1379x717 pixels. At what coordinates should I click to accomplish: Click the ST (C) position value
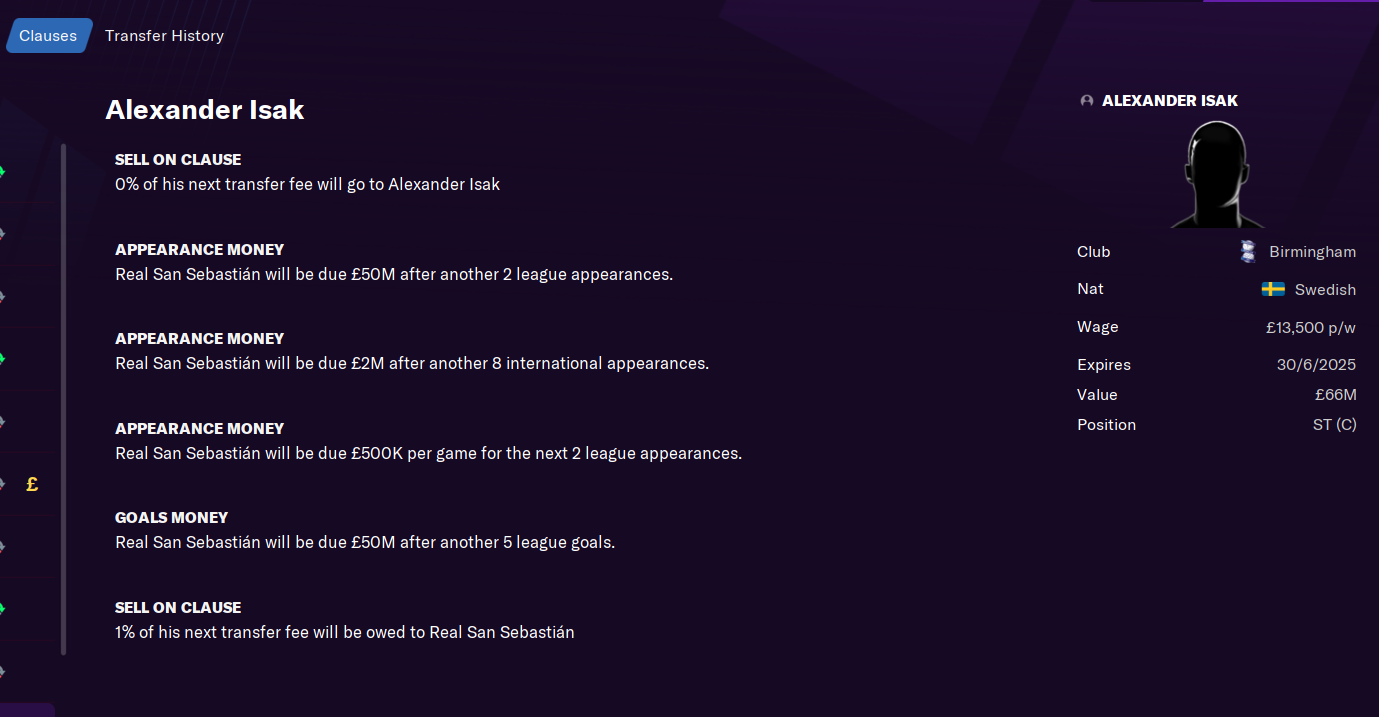1334,425
